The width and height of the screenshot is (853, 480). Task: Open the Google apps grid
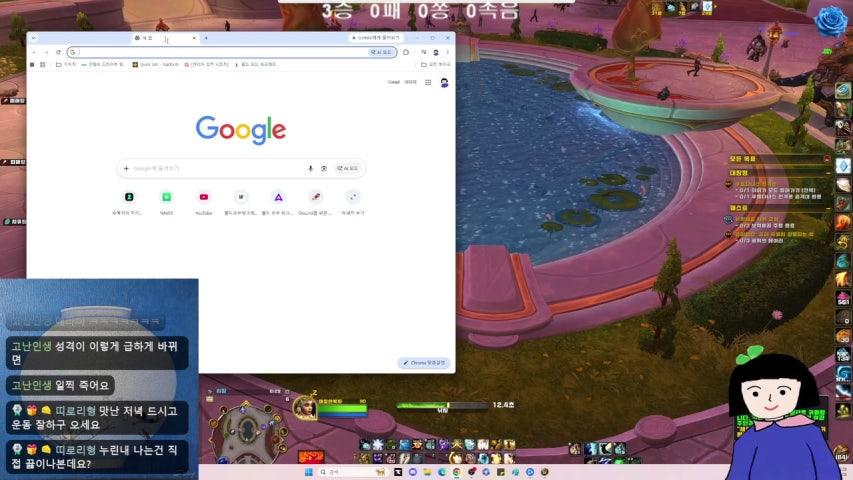click(428, 82)
